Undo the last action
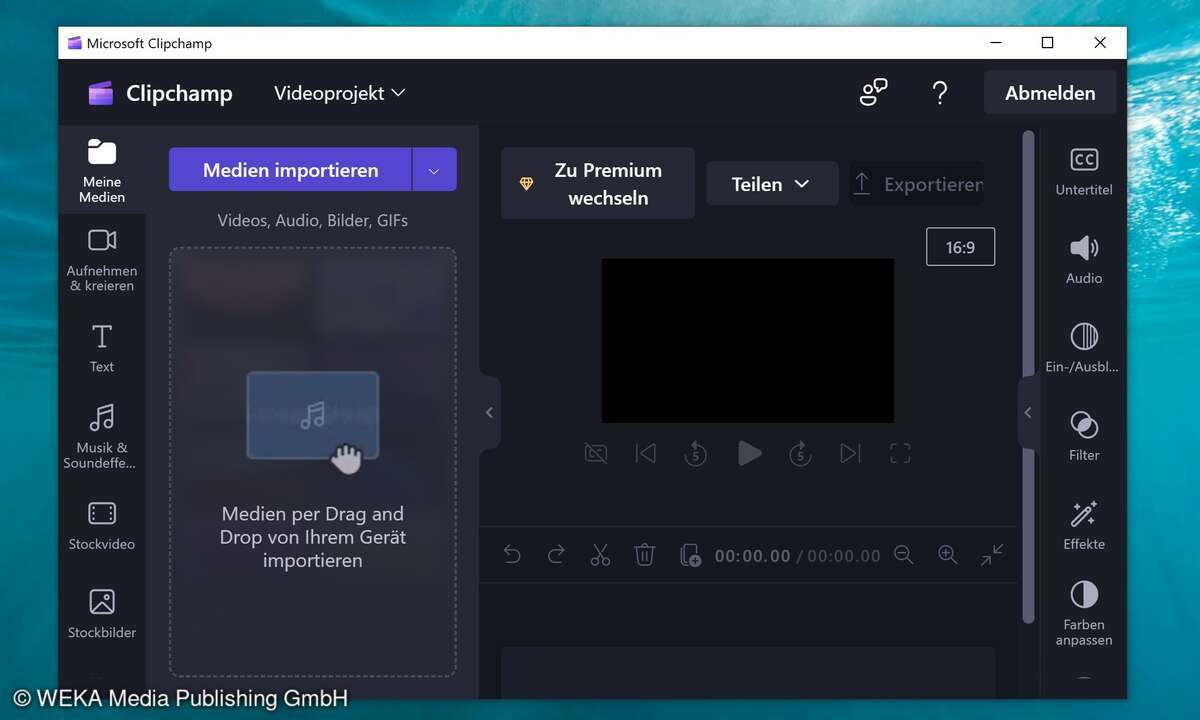This screenshot has height=720, width=1200. click(512, 555)
